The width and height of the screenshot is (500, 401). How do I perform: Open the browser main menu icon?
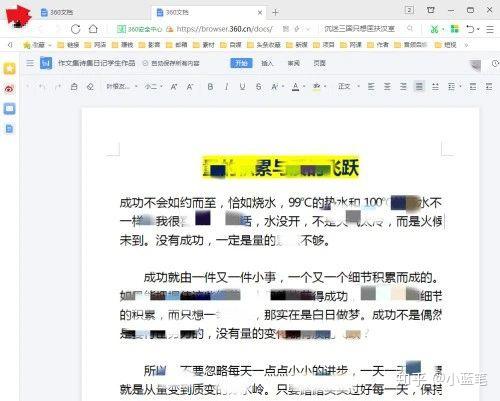[490, 29]
